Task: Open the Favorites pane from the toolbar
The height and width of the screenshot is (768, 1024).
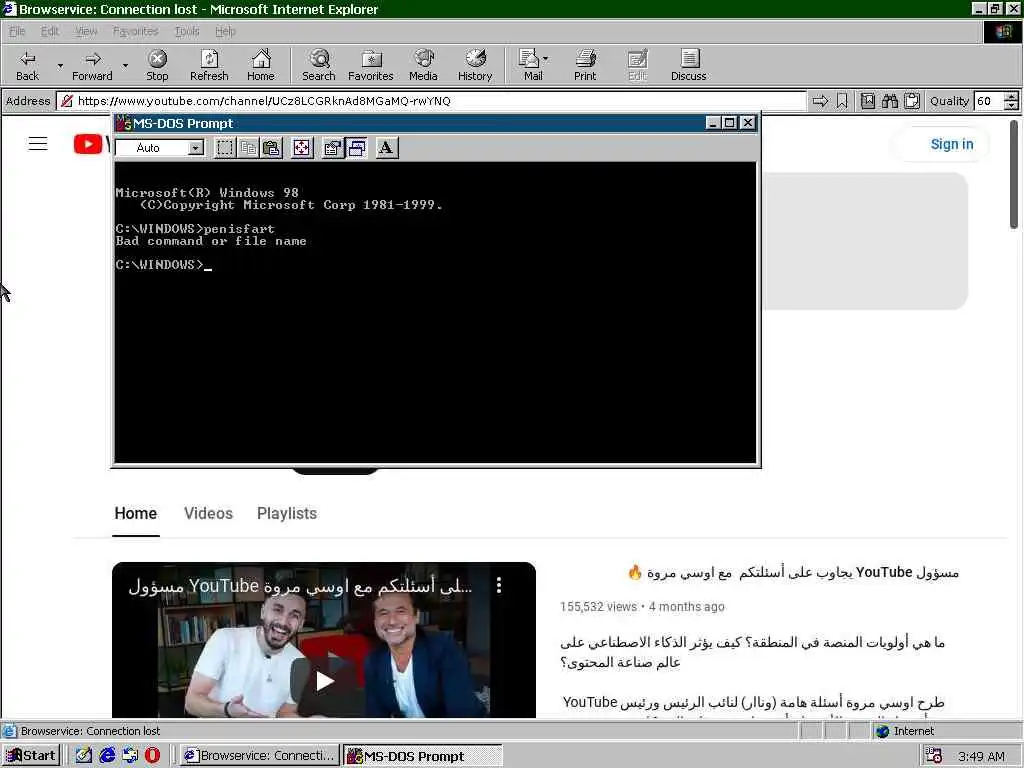Action: (x=371, y=65)
